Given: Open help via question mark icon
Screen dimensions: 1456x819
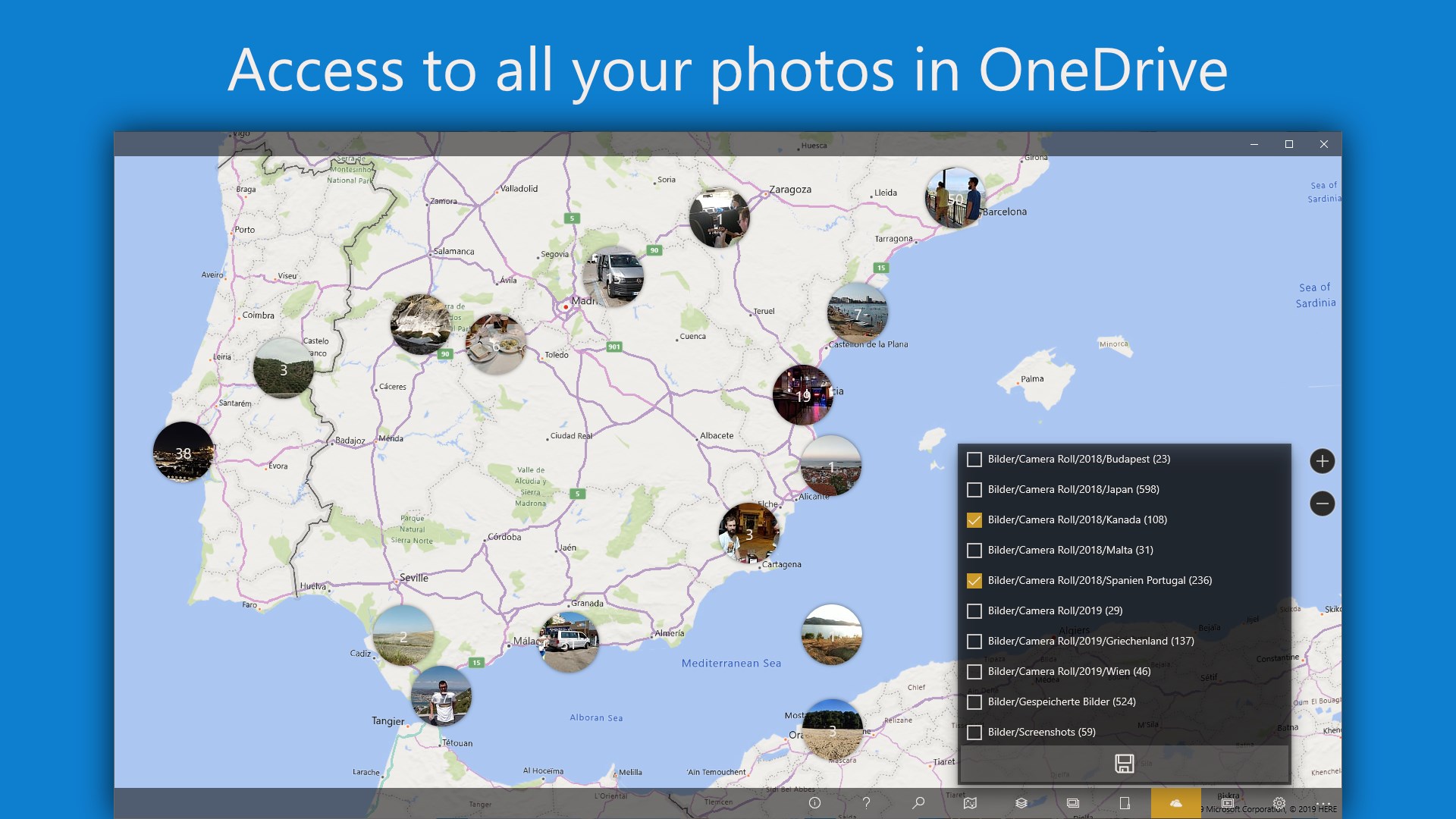Looking at the screenshot, I should tap(866, 802).
